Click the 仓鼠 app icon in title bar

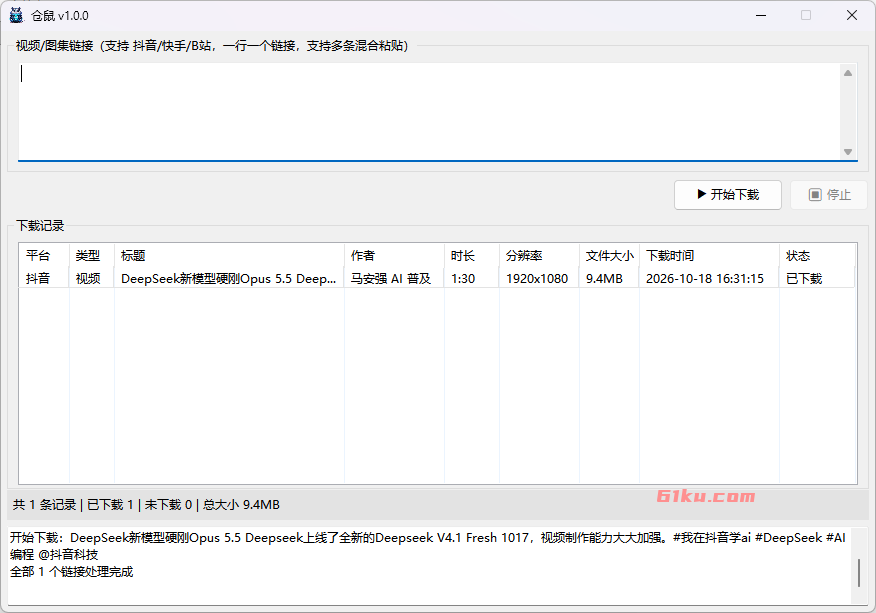(16, 16)
